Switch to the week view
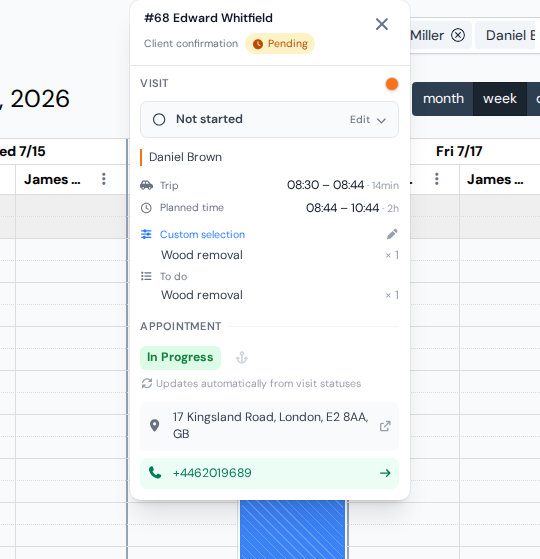Image resolution: width=540 pixels, height=559 pixels. point(500,99)
